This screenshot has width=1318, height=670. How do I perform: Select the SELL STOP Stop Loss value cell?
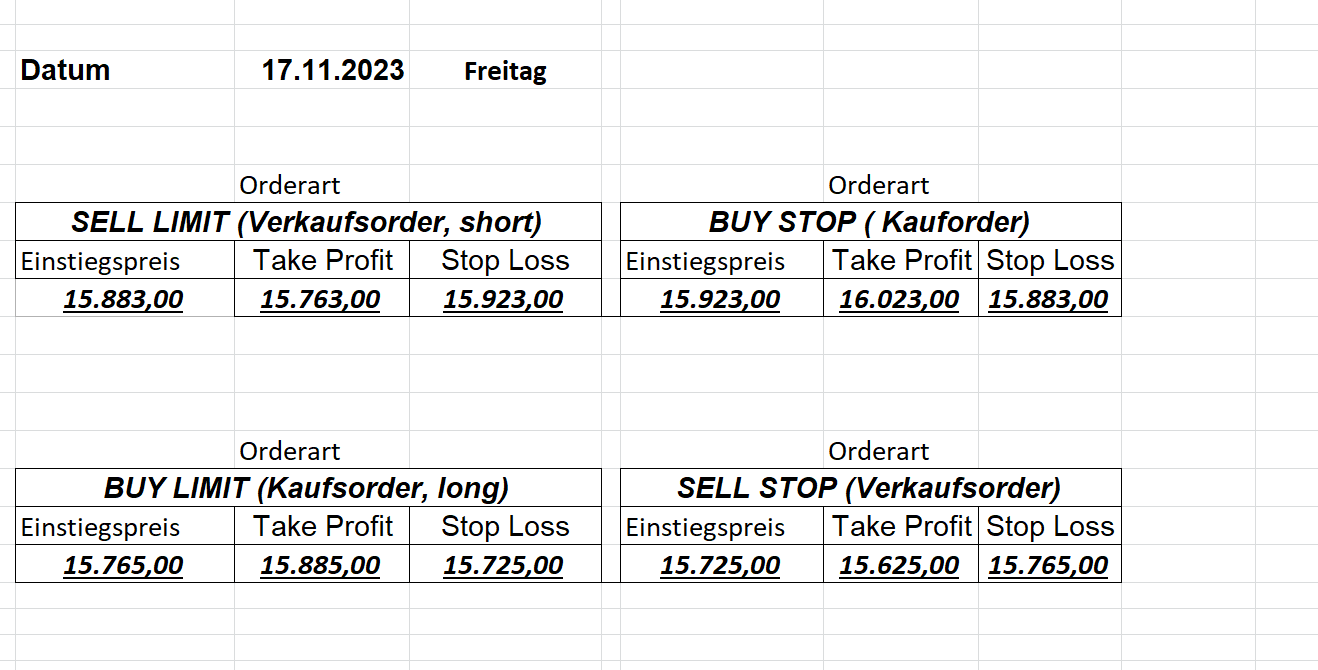click(x=1049, y=565)
